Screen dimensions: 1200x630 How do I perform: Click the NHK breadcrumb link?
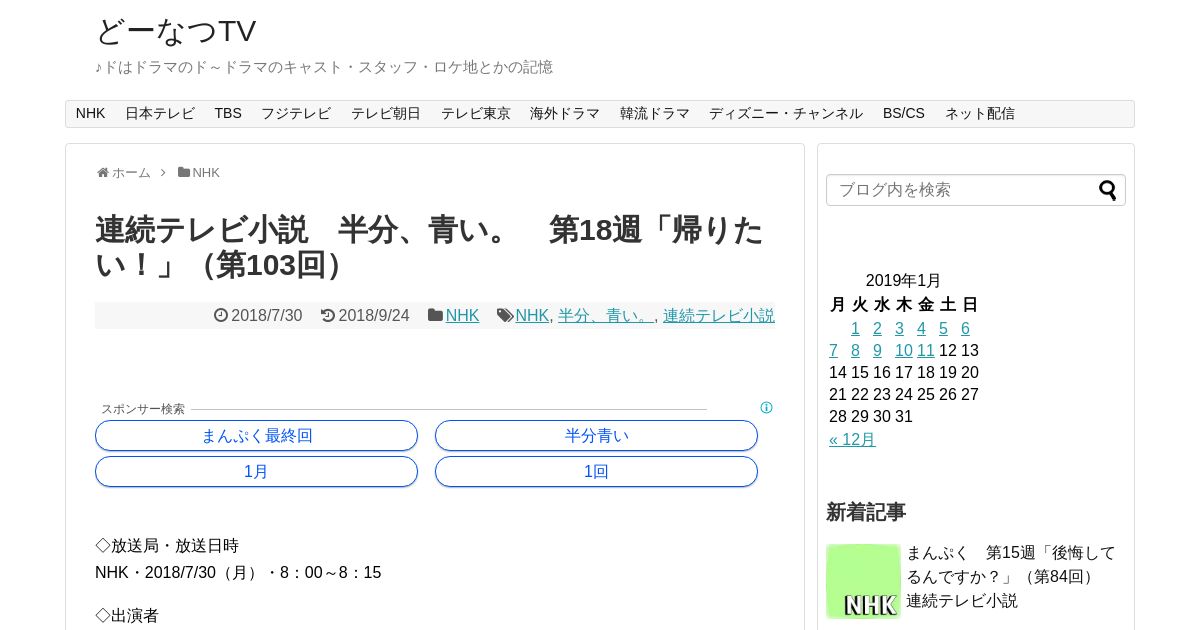(x=206, y=173)
